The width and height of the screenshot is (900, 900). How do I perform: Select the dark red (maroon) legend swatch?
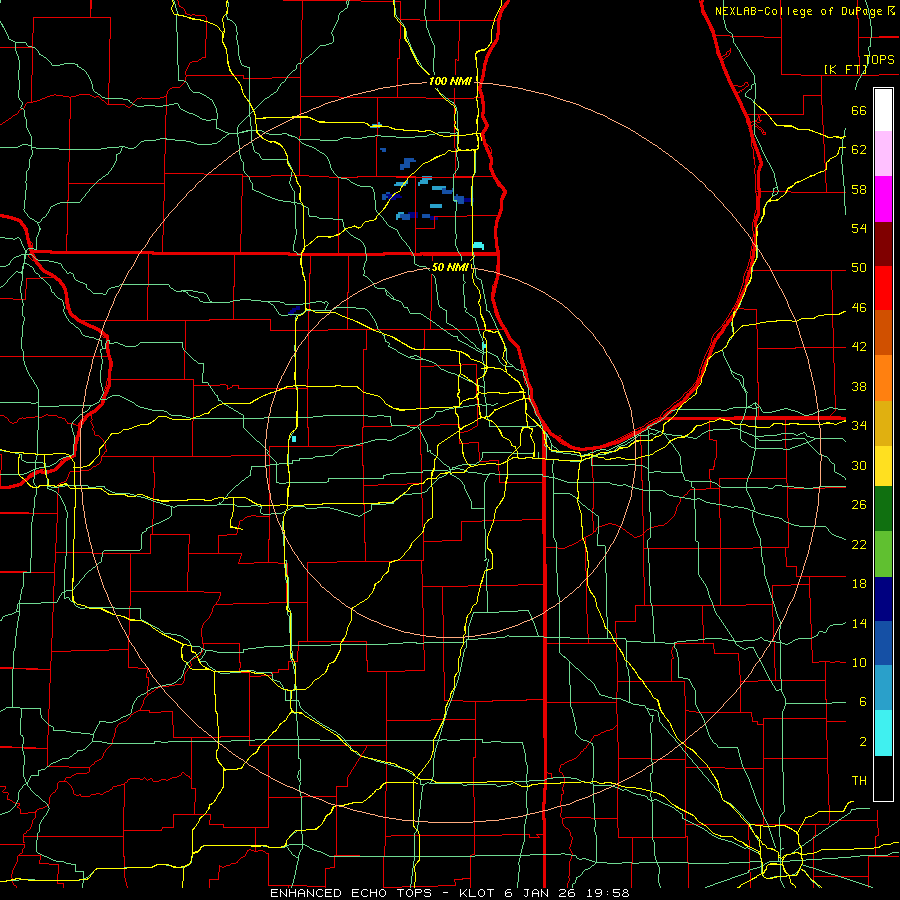[883, 244]
